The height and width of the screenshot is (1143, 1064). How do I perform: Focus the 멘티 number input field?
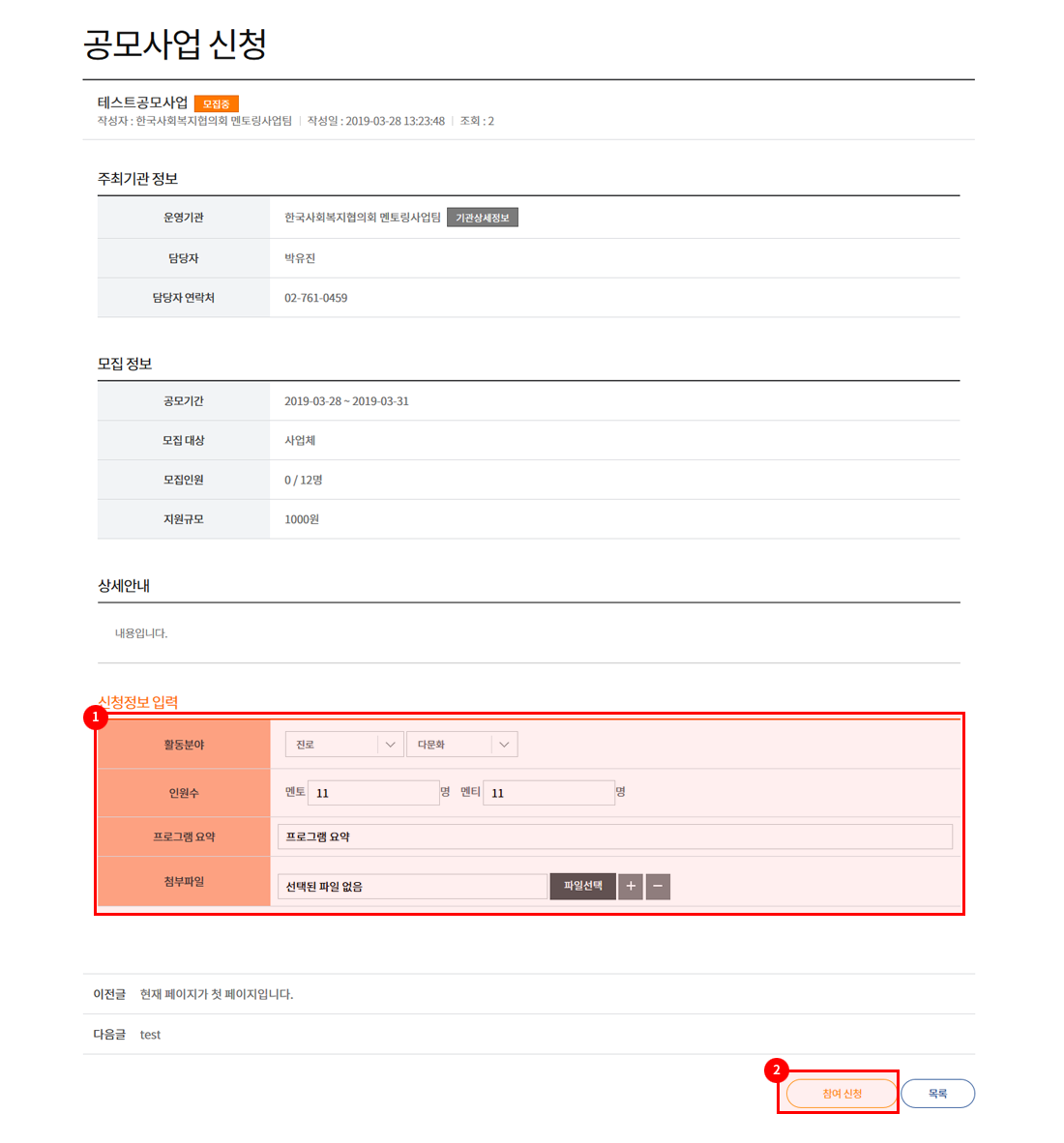(x=548, y=793)
